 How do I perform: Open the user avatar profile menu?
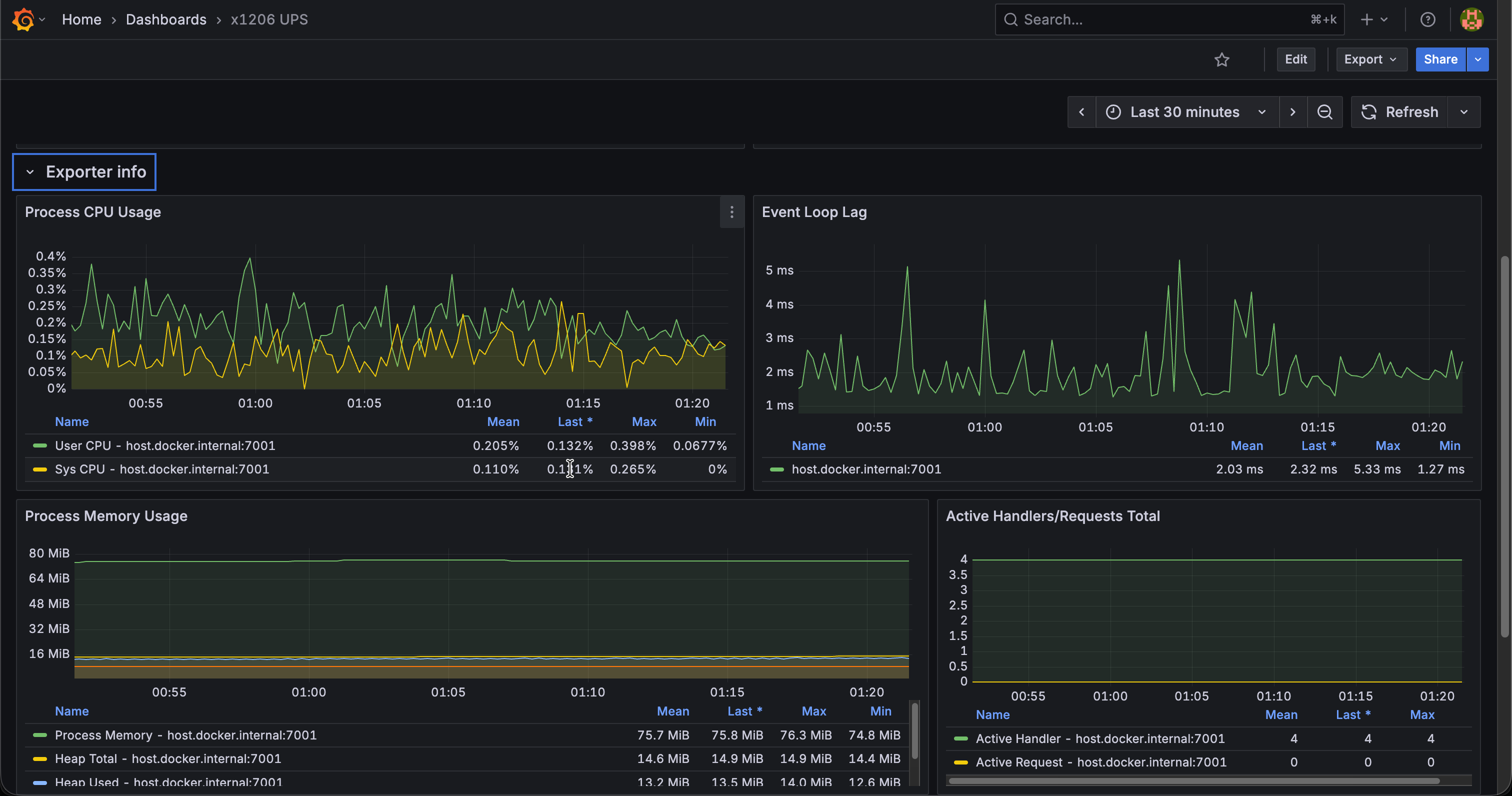(1471, 19)
